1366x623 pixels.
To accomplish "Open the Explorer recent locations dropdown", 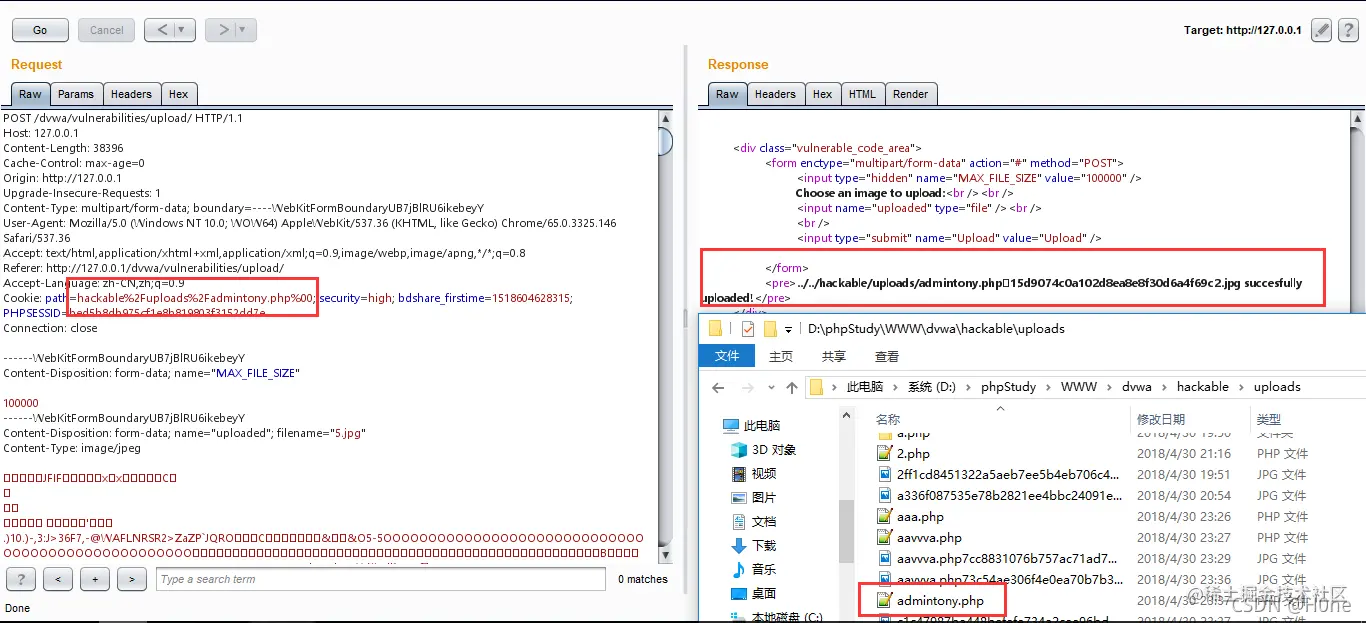I will [770, 388].
